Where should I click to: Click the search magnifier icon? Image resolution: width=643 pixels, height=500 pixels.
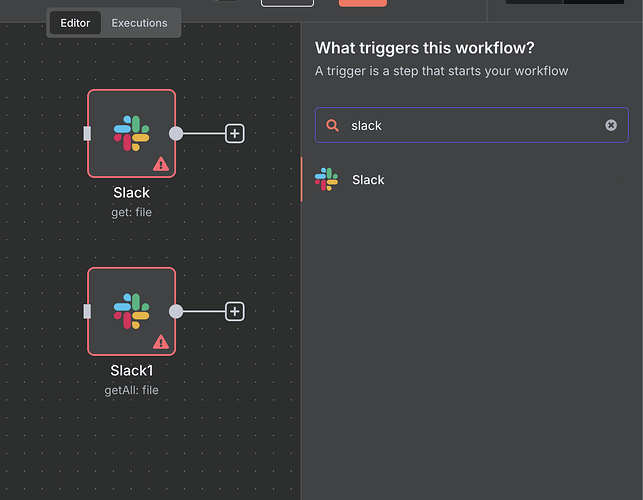(x=333, y=126)
